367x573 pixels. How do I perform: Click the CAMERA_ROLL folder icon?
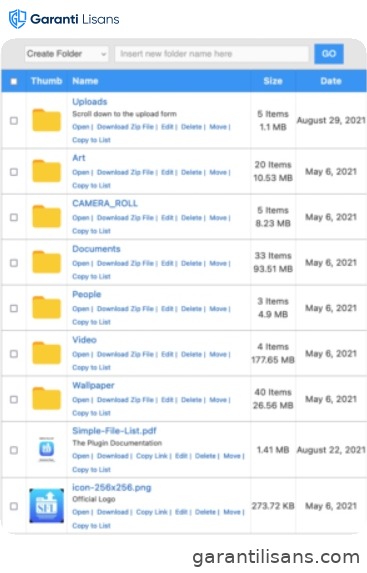(x=46, y=216)
